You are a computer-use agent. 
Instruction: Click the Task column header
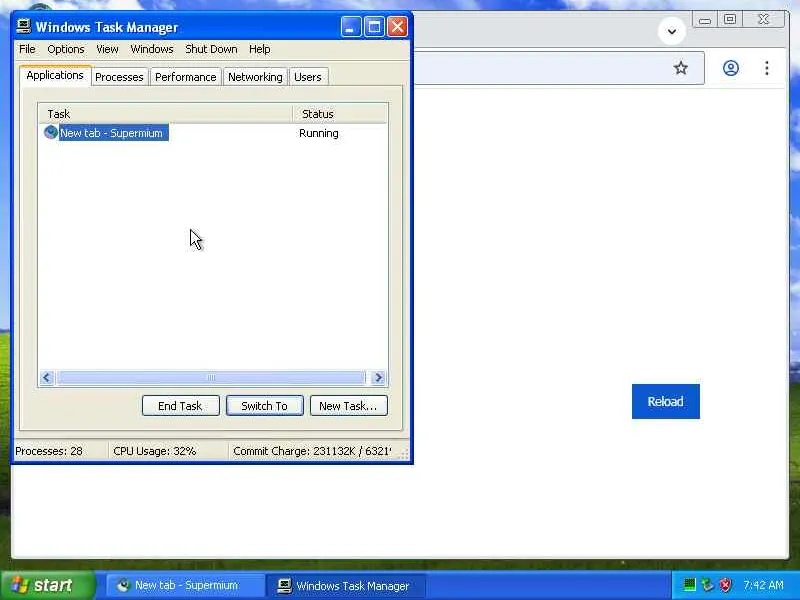165,114
